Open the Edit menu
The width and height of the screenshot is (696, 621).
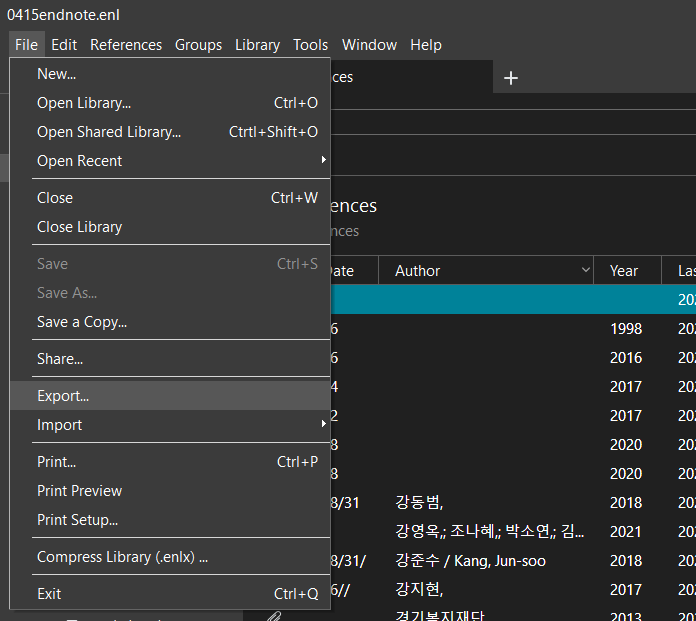(64, 45)
